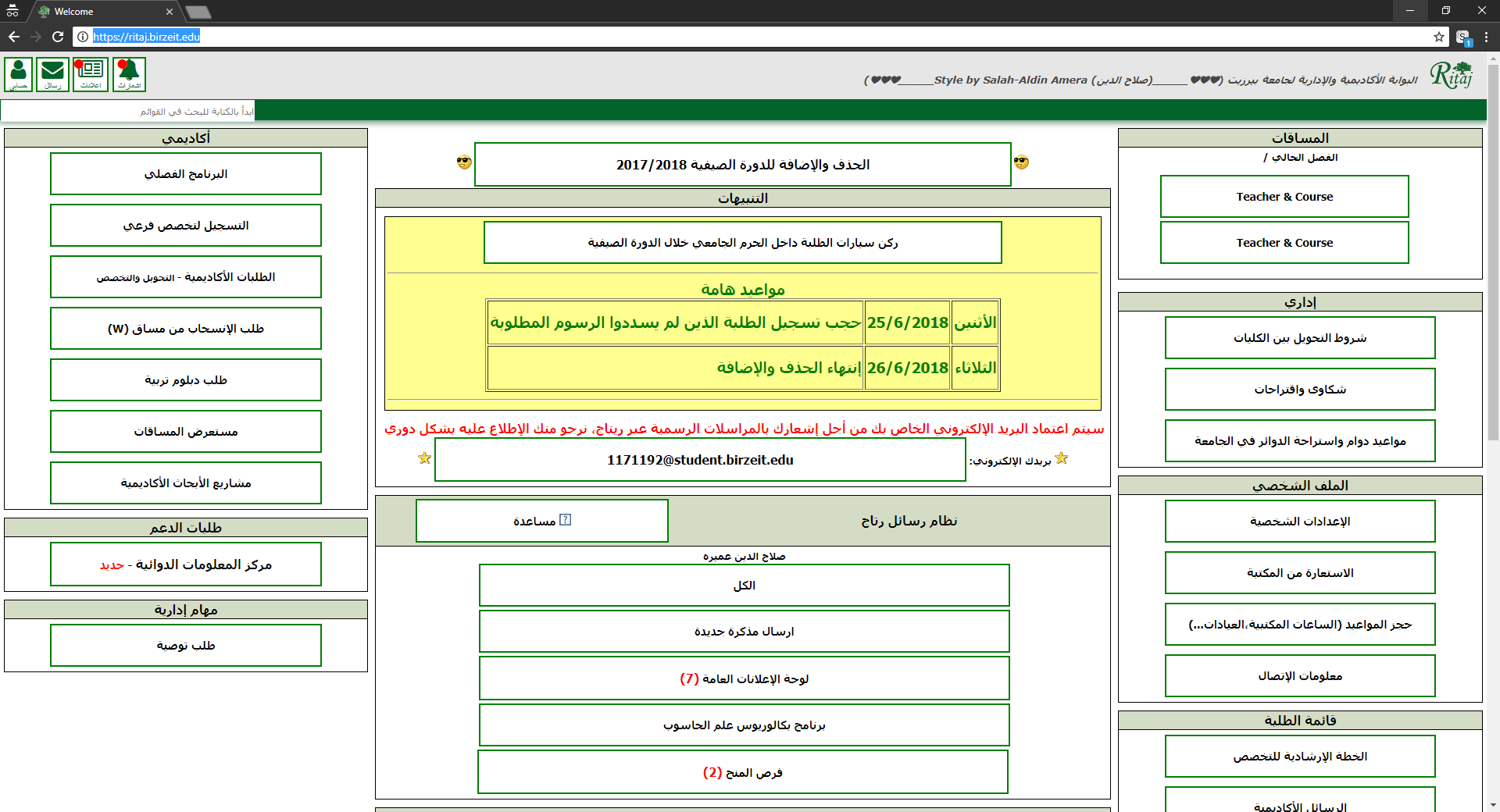This screenshot has width=1500, height=812.
Task: View site information icon in address bar
Action: (x=83, y=37)
